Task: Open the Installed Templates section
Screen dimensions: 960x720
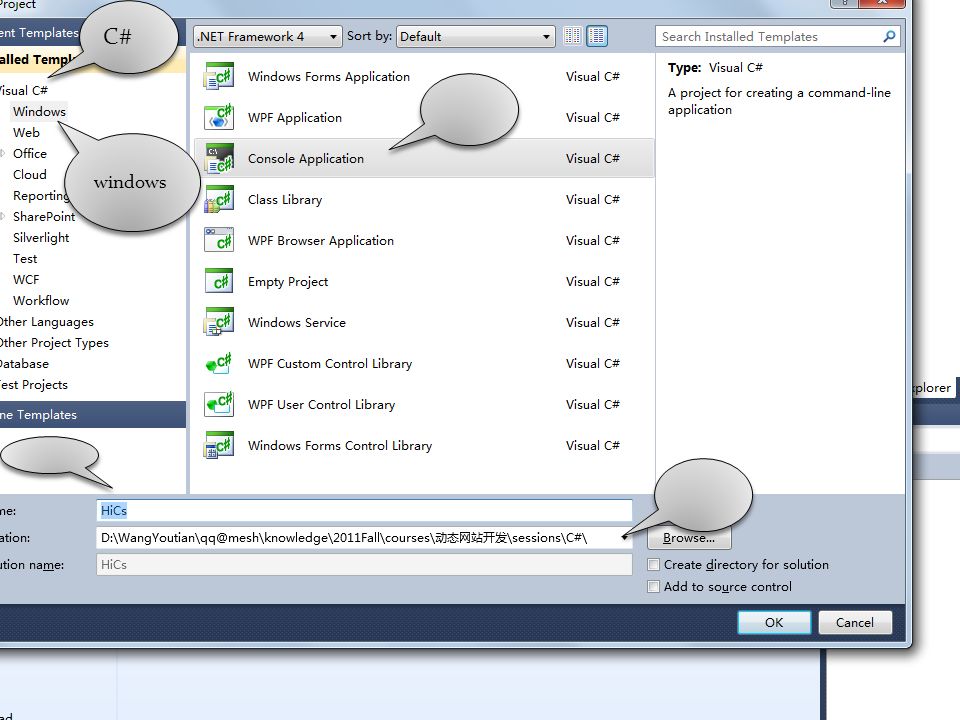Action: point(37,59)
